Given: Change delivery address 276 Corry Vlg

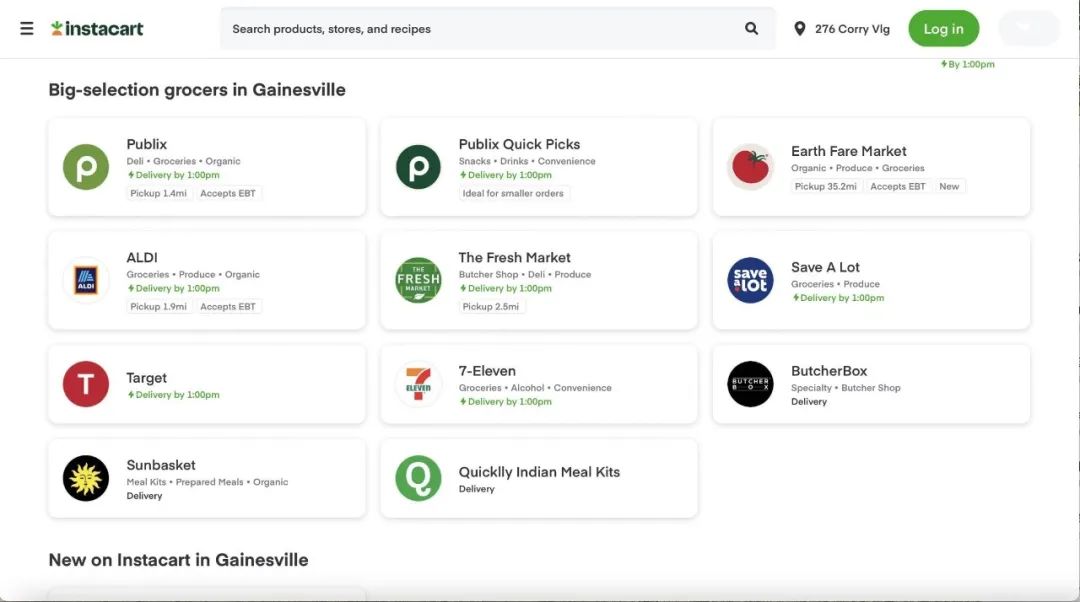Looking at the screenshot, I should (852, 29).
